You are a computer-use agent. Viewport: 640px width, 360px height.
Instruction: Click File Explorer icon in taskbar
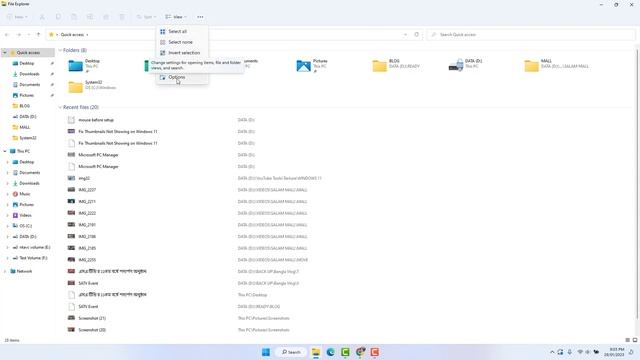(316, 352)
